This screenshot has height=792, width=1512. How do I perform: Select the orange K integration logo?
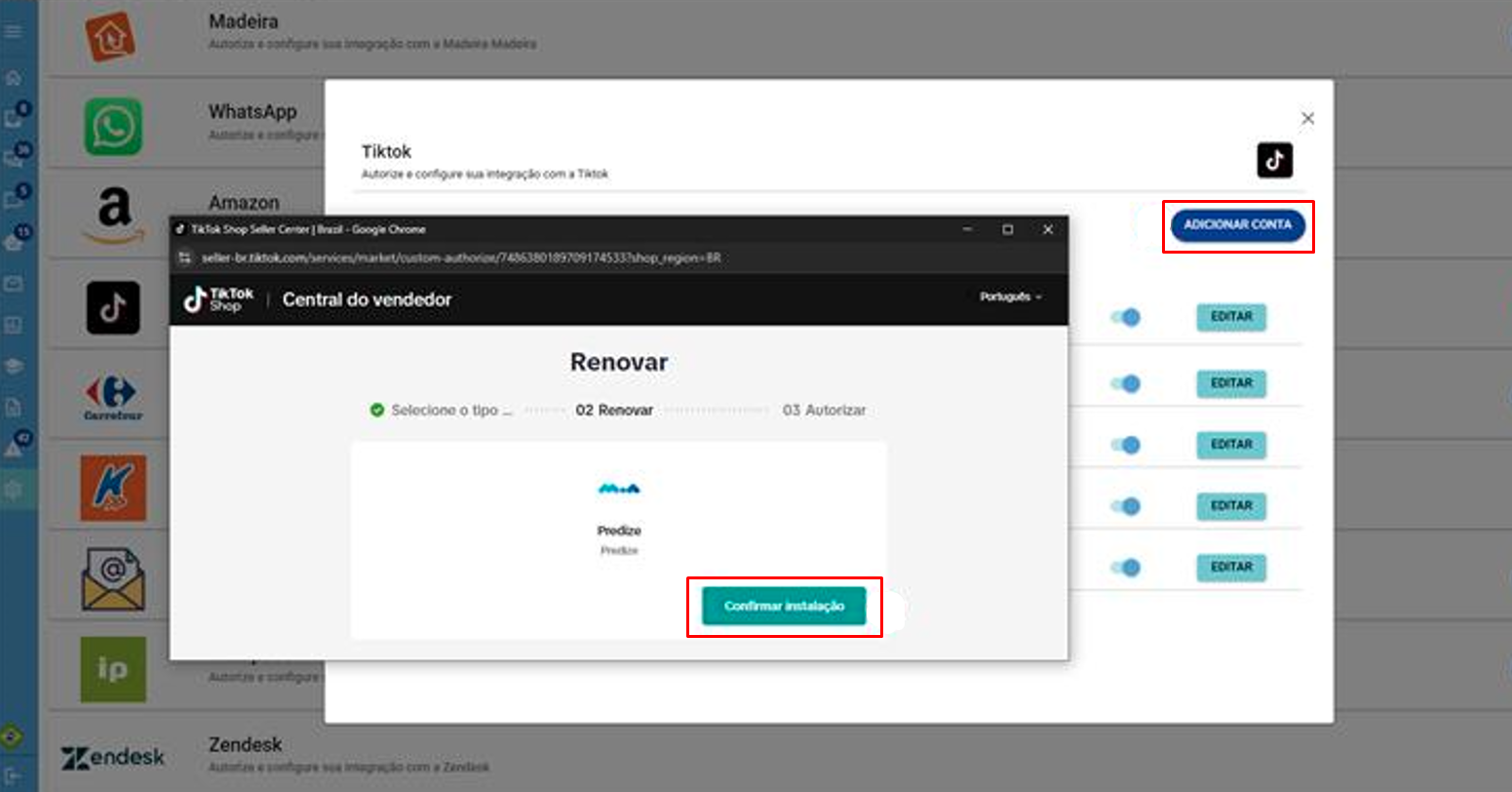point(113,488)
